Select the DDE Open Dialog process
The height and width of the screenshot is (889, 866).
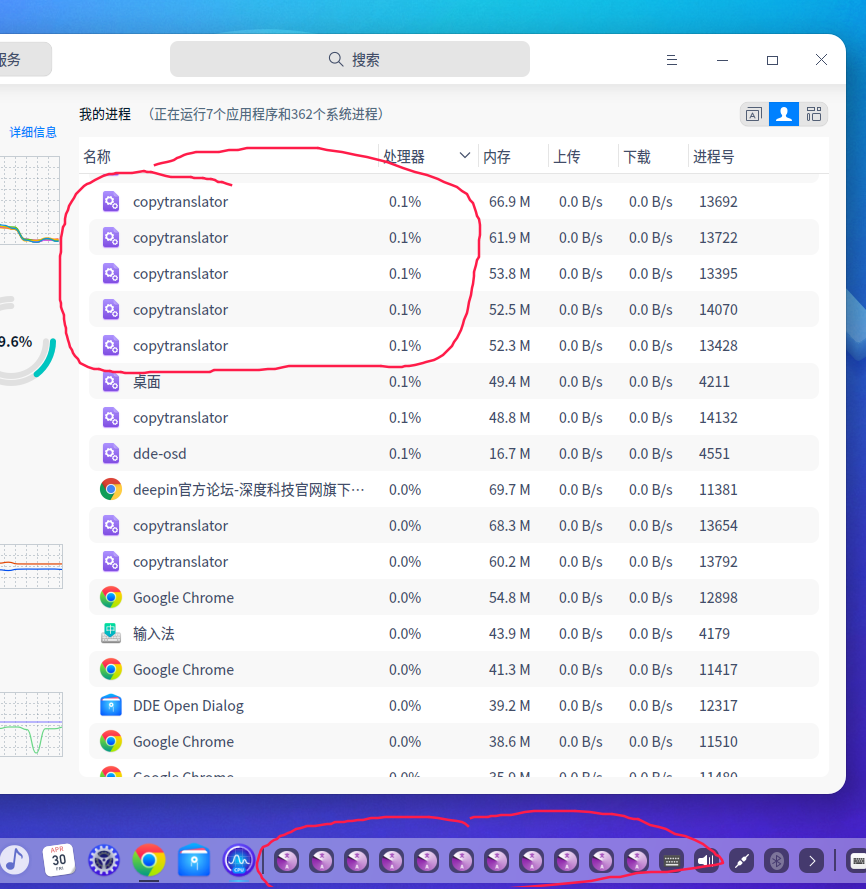click(x=454, y=706)
